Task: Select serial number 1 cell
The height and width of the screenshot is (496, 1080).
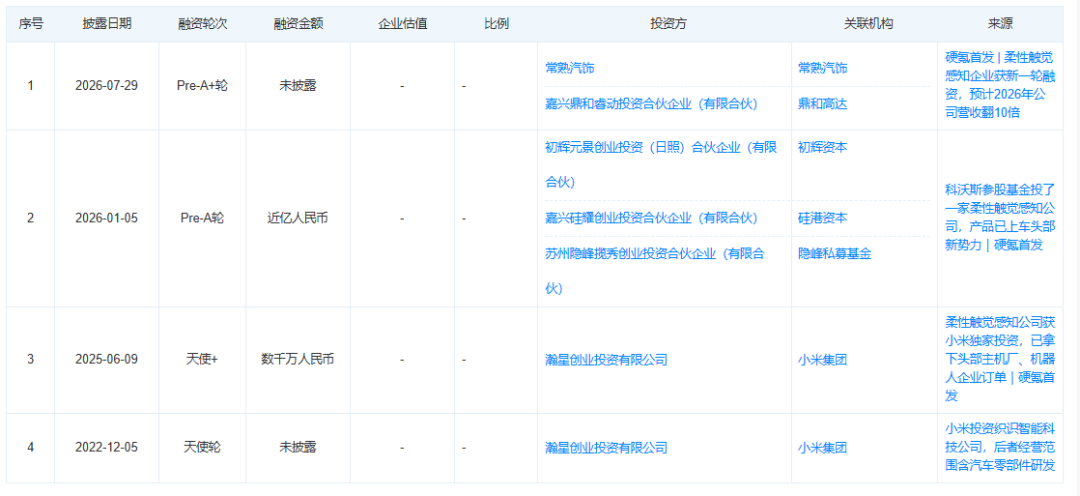Action: click(x=30, y=86)
